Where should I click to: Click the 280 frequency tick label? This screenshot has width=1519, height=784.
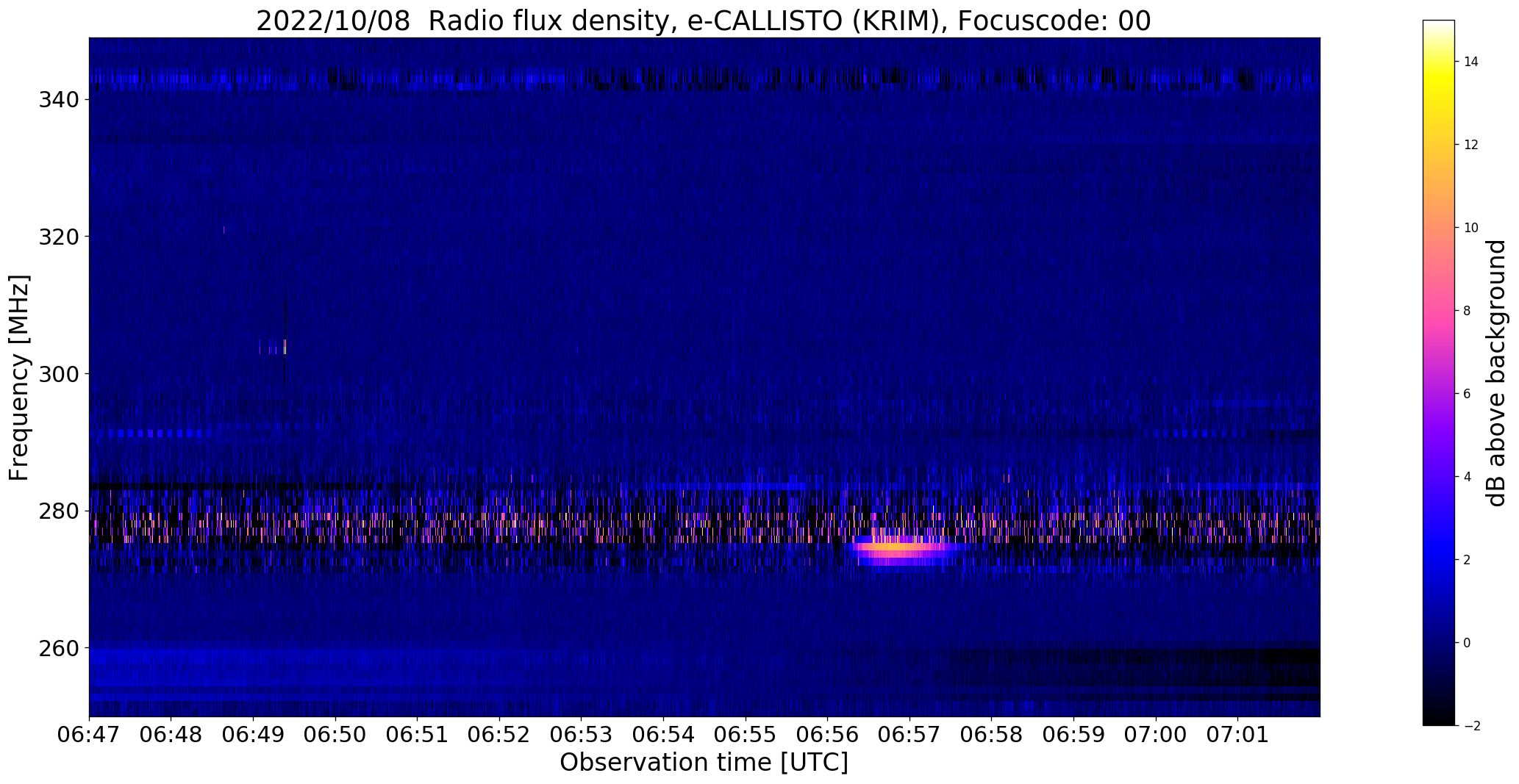(59, 511)
